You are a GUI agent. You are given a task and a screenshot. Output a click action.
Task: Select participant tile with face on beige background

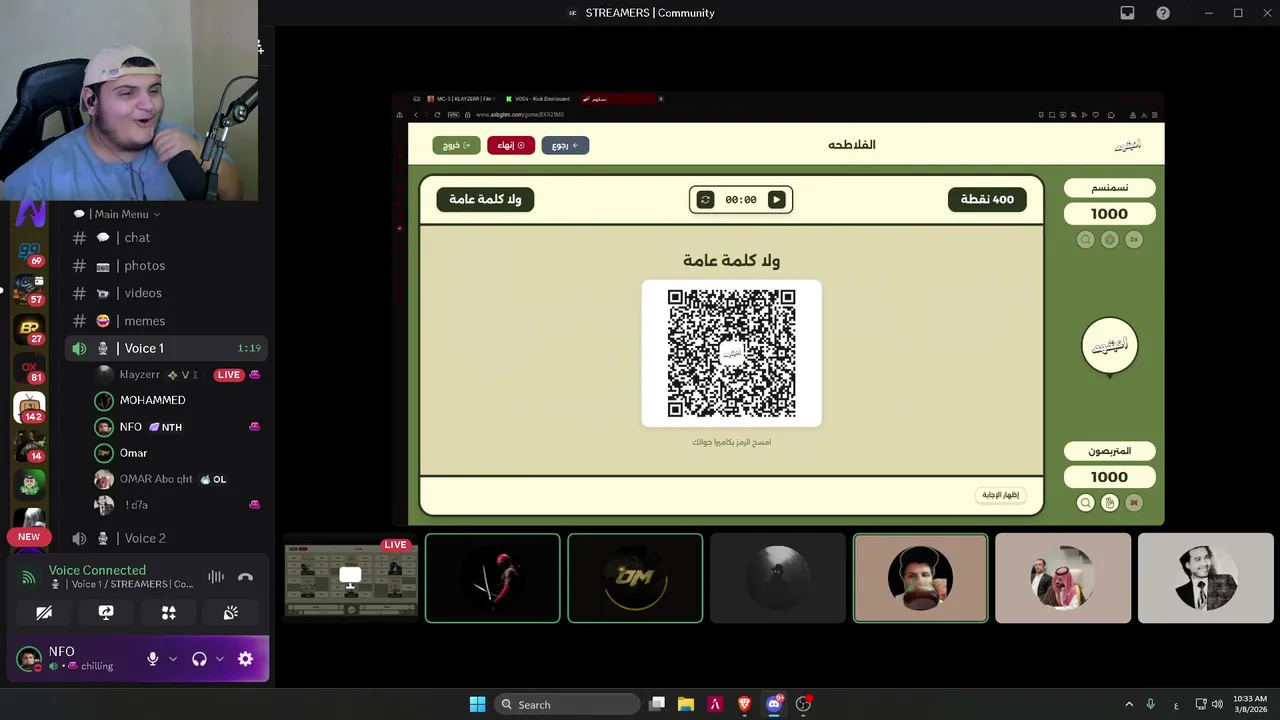[920, 578]
